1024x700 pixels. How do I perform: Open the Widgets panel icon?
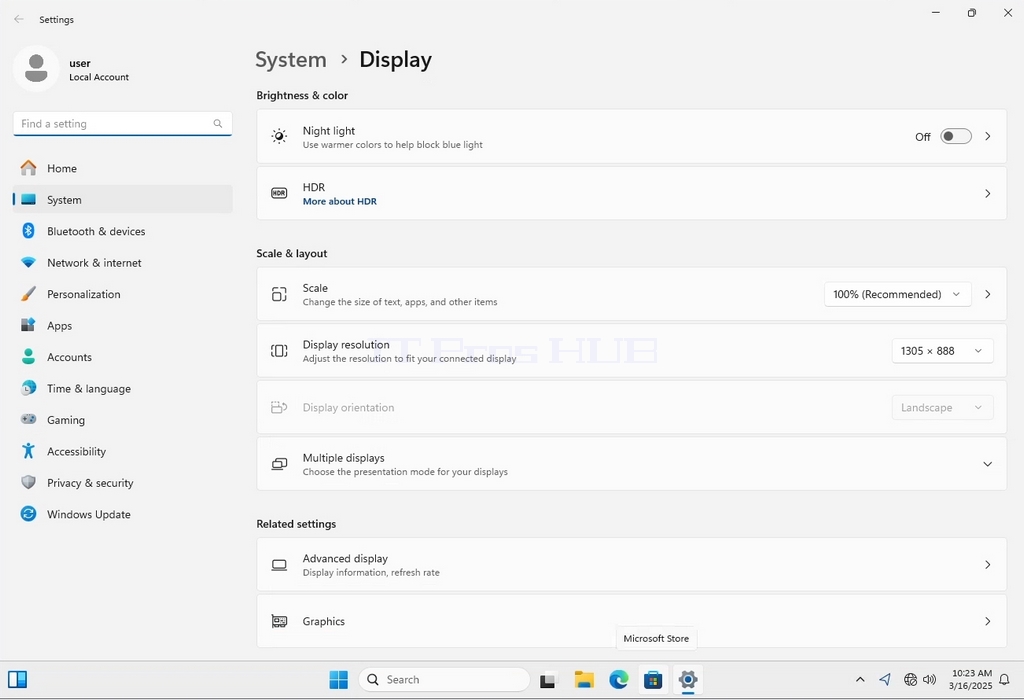tap(18, 680)
